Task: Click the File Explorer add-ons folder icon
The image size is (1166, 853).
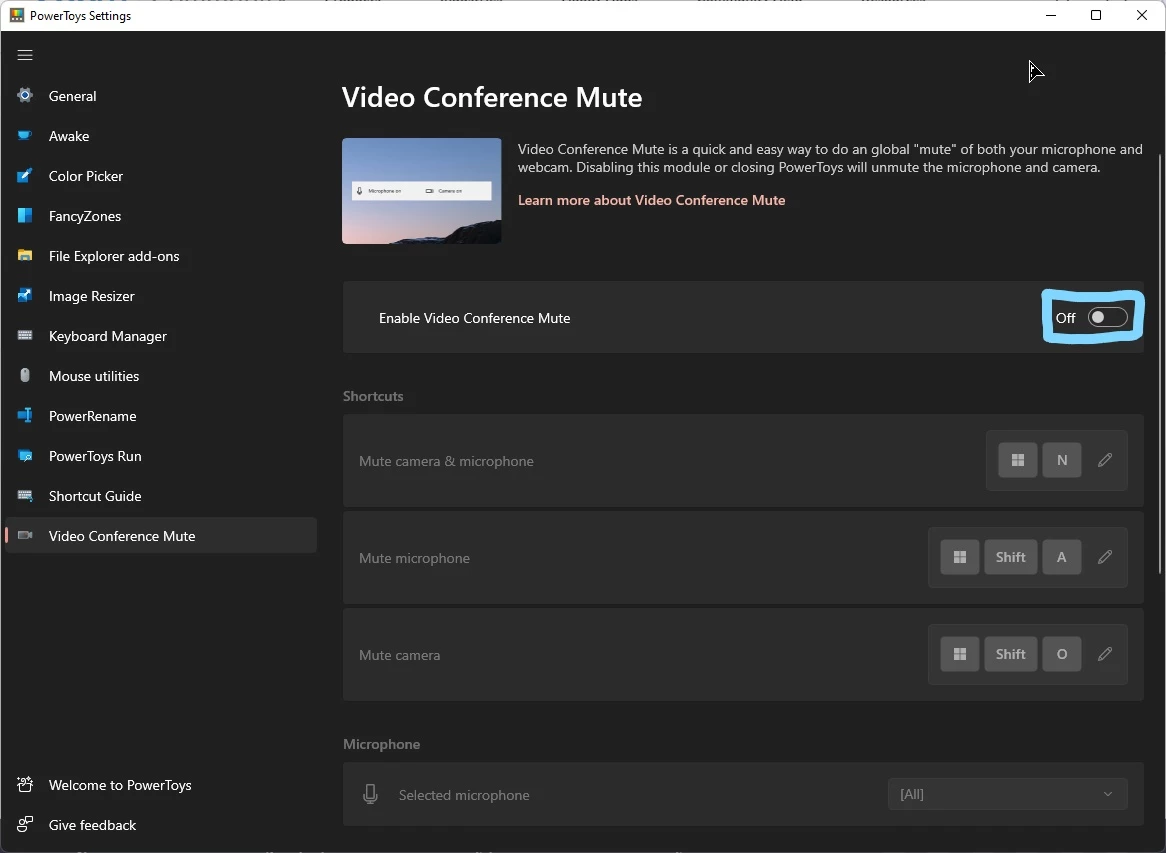Action: 25,256
